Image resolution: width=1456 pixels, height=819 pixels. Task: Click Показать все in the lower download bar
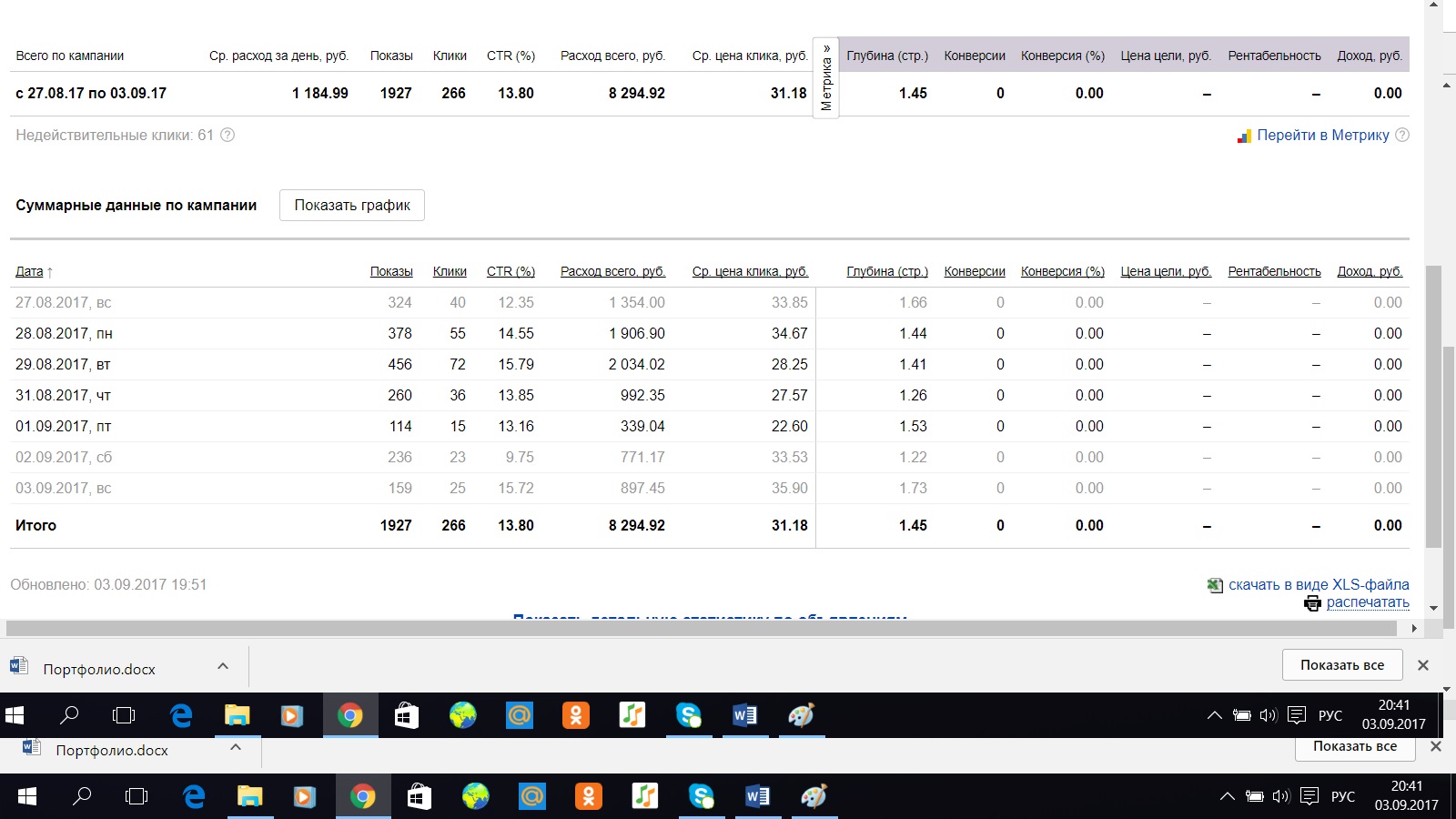[1355, 747]
